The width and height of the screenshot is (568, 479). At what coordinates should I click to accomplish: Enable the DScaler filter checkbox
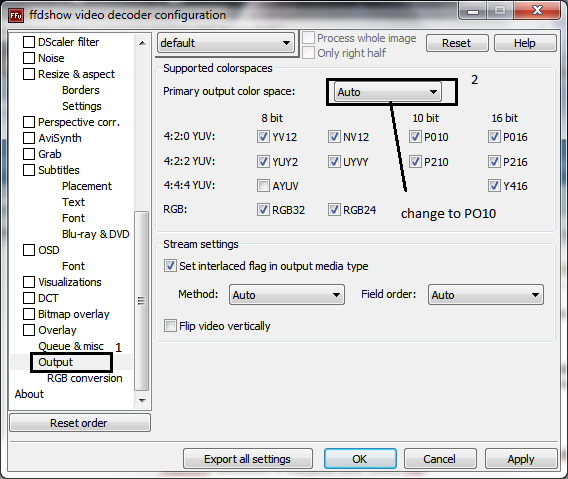coord(29,42)
